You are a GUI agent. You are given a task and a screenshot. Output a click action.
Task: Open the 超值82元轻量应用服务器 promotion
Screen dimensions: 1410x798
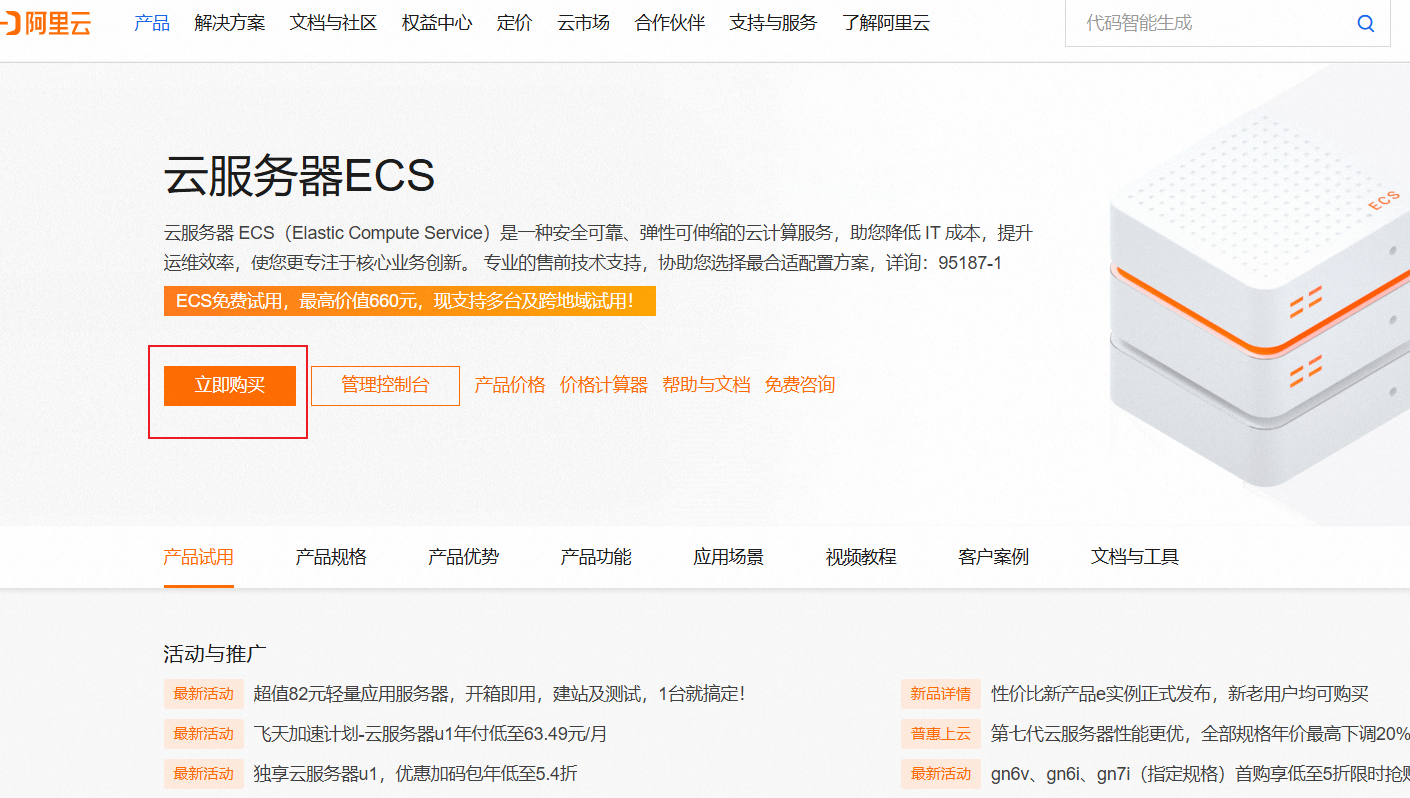click(x=499, y=693)
